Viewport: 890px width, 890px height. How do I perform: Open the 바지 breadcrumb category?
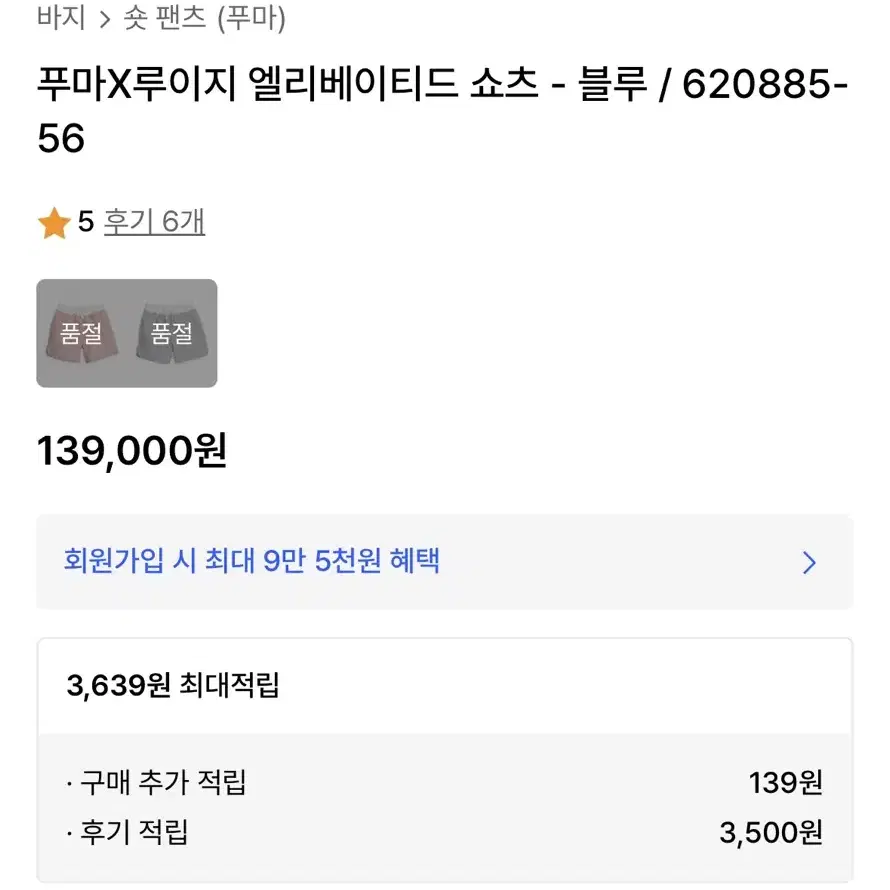[x=61, y=17]
